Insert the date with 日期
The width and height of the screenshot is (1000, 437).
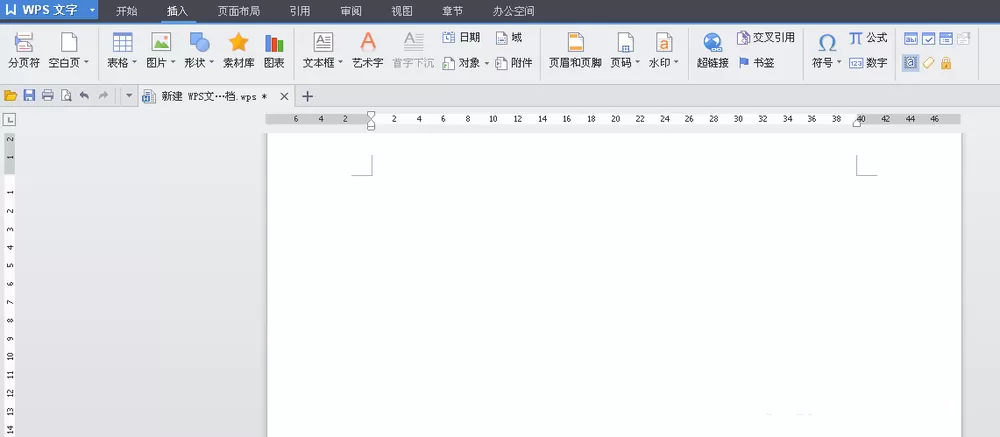461,38
